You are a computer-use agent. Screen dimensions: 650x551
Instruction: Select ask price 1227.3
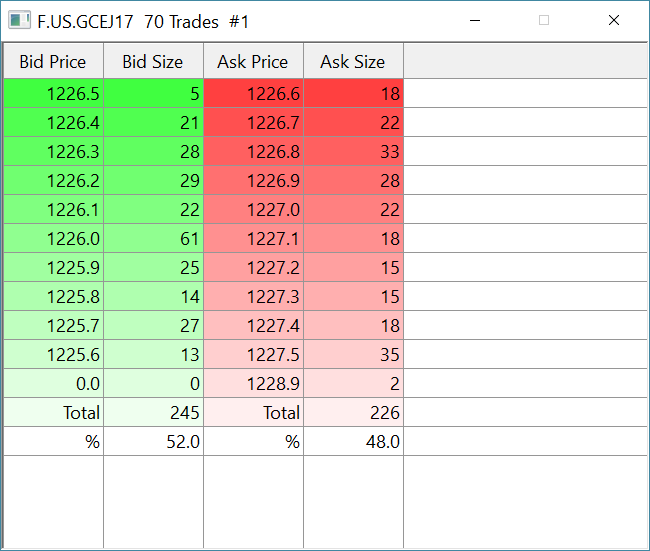tap(253, 296)
